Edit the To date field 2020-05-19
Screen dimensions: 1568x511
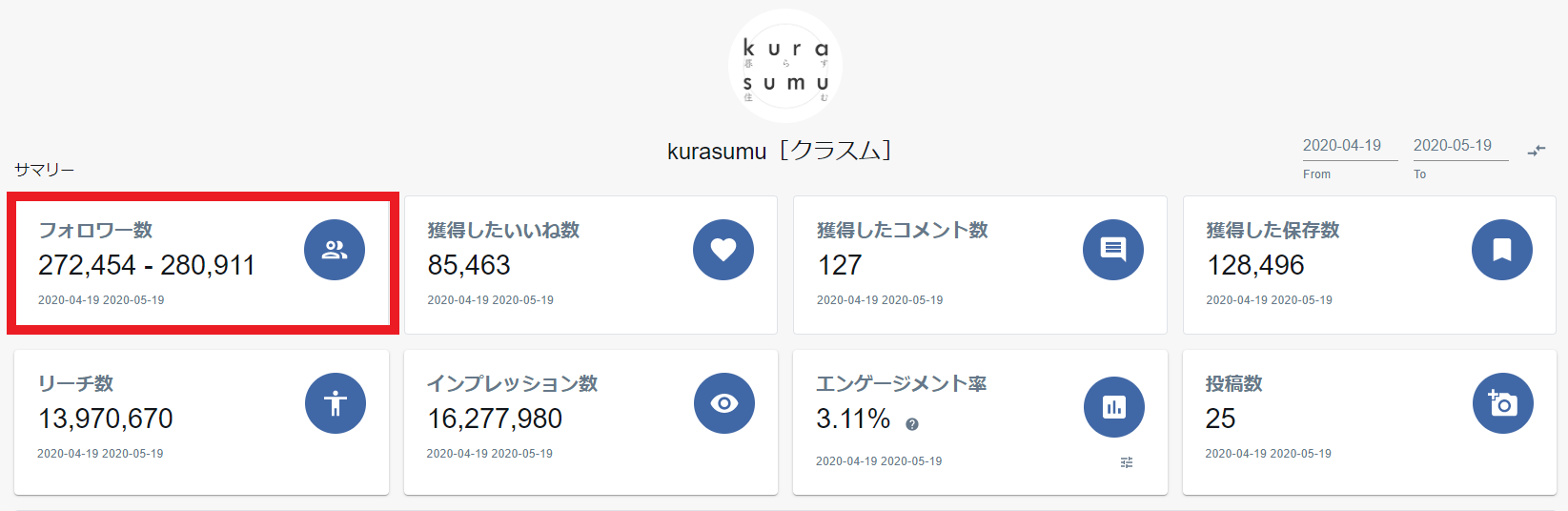point(1459,146)
